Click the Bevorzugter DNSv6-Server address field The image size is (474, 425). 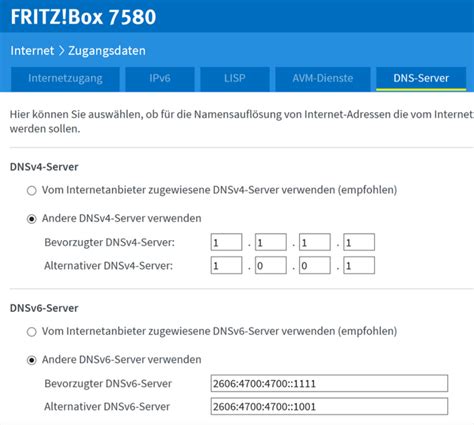[x=329, y=383]
